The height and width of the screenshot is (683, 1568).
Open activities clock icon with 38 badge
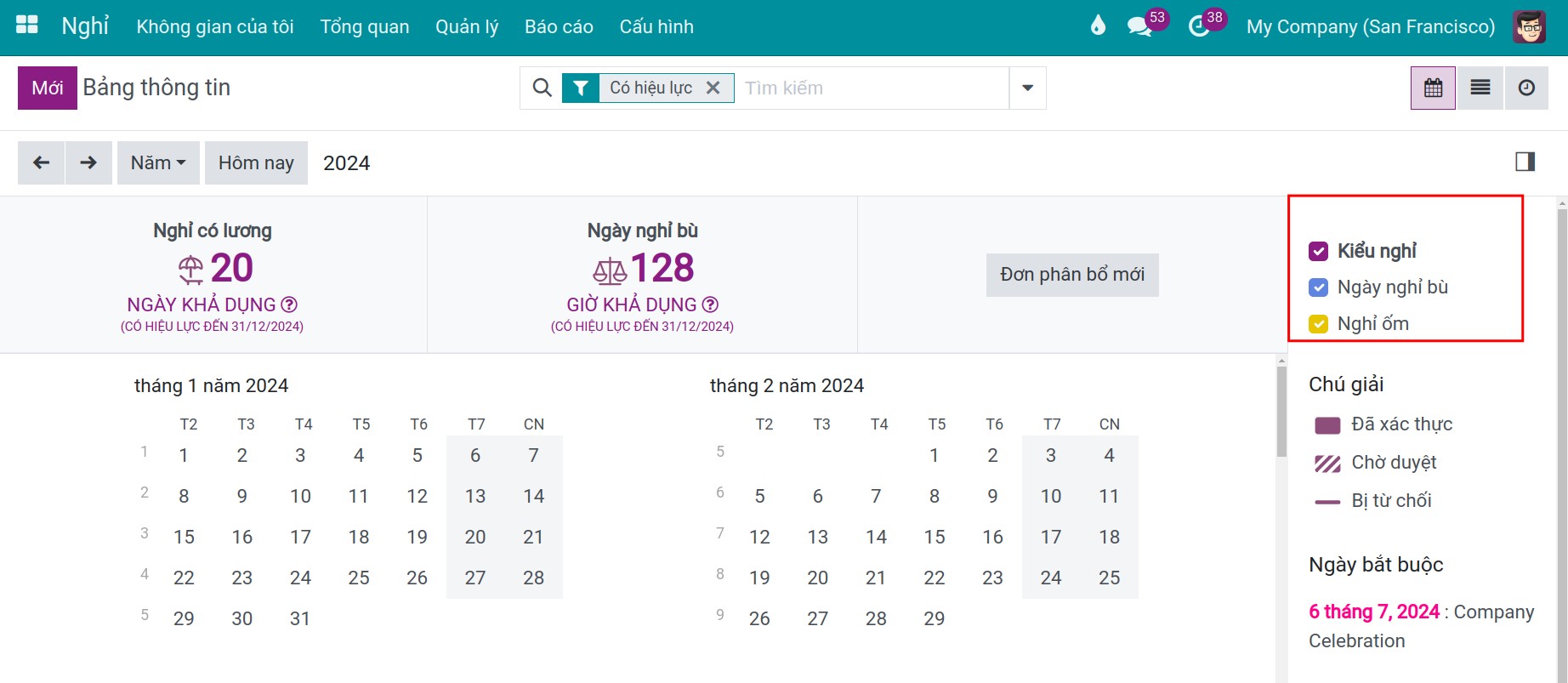click(1199, 26)
